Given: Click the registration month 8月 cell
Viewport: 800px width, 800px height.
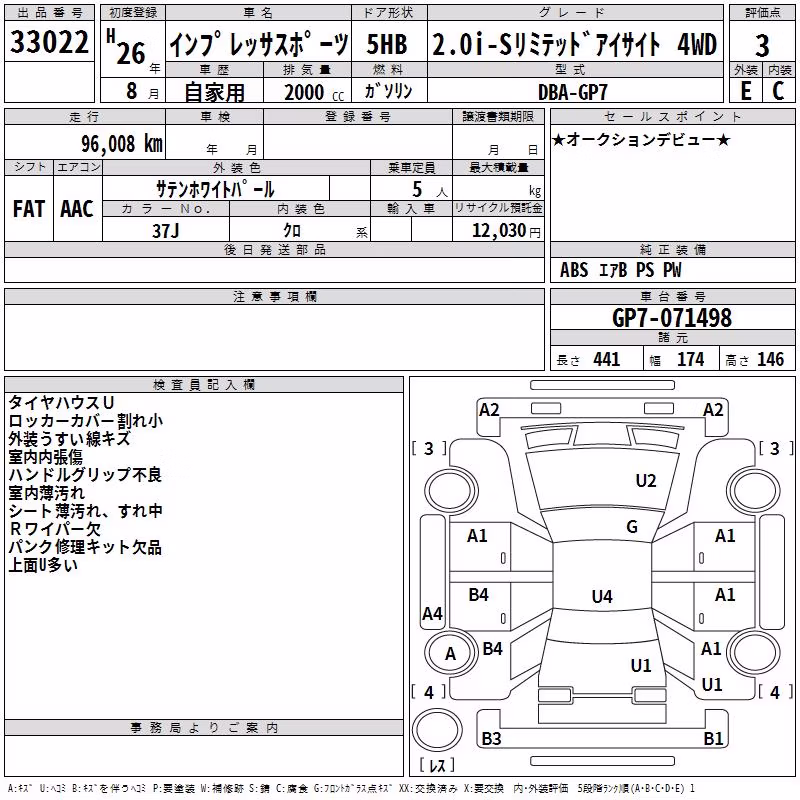Looking at the screenshot, I should (133, 91).
